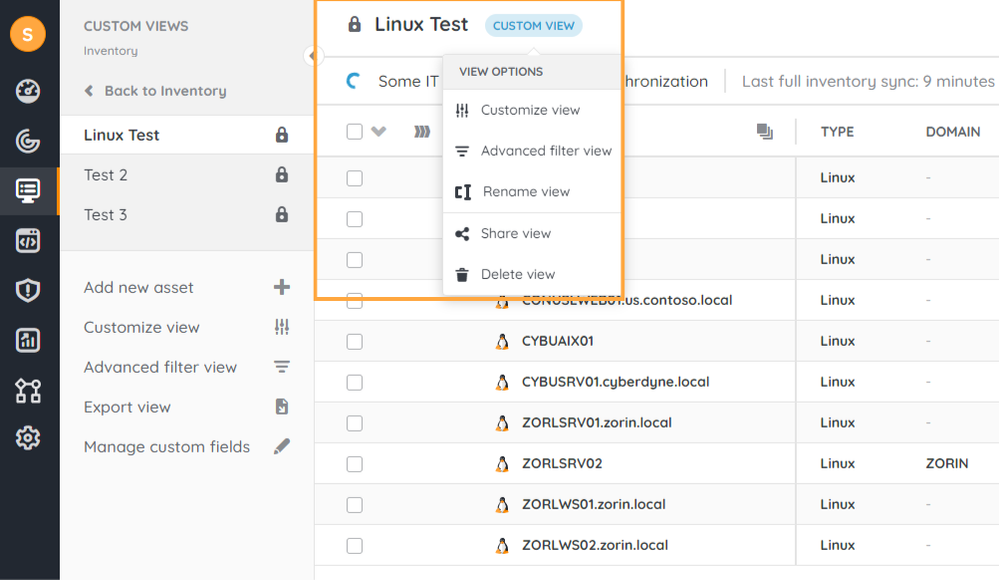Open ZORLWS01.zorin.local asset
The width and height of the screenshot is (999, 580).
593,505
